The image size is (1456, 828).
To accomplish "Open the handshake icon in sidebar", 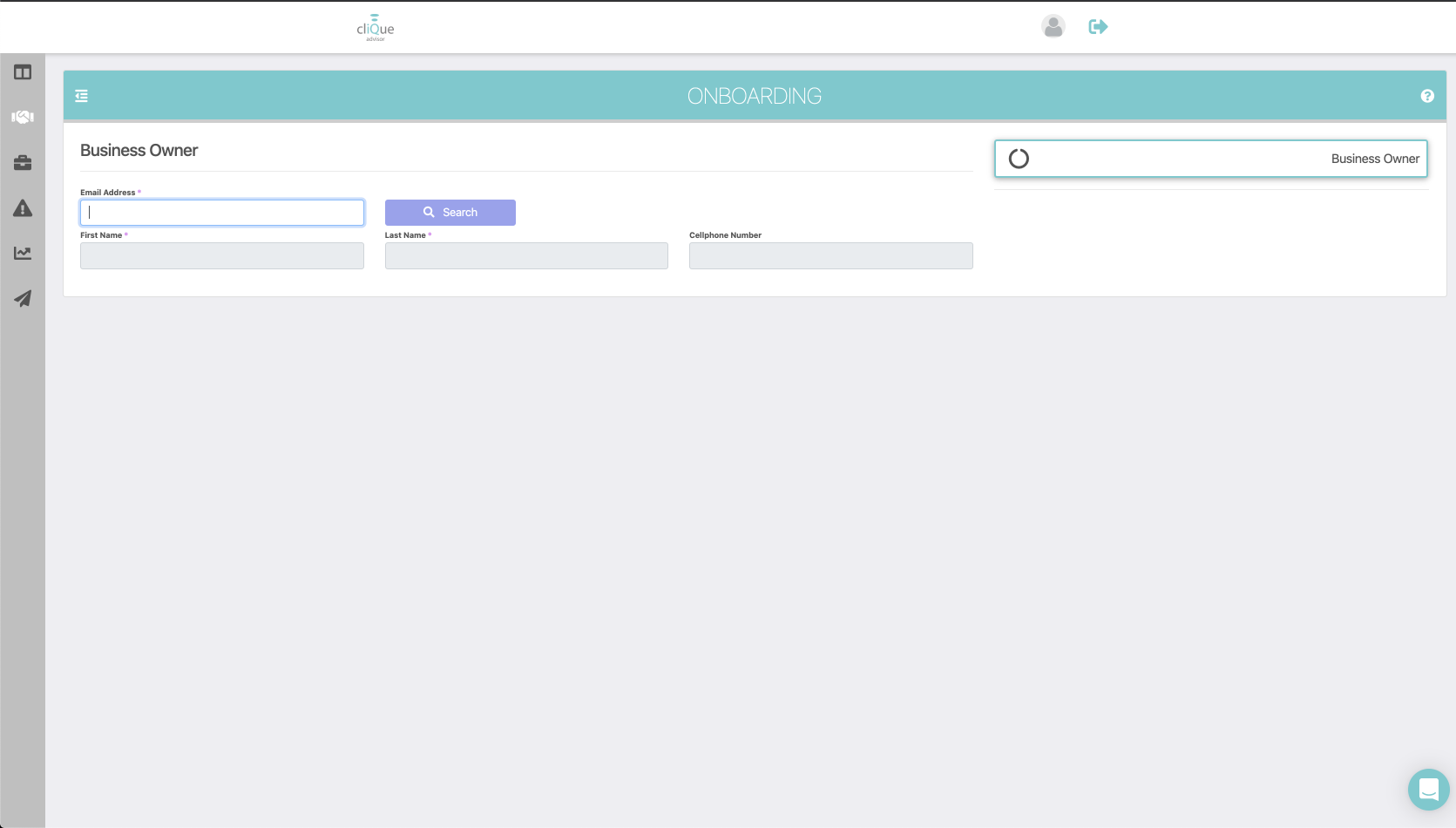I will click(23, 117).
